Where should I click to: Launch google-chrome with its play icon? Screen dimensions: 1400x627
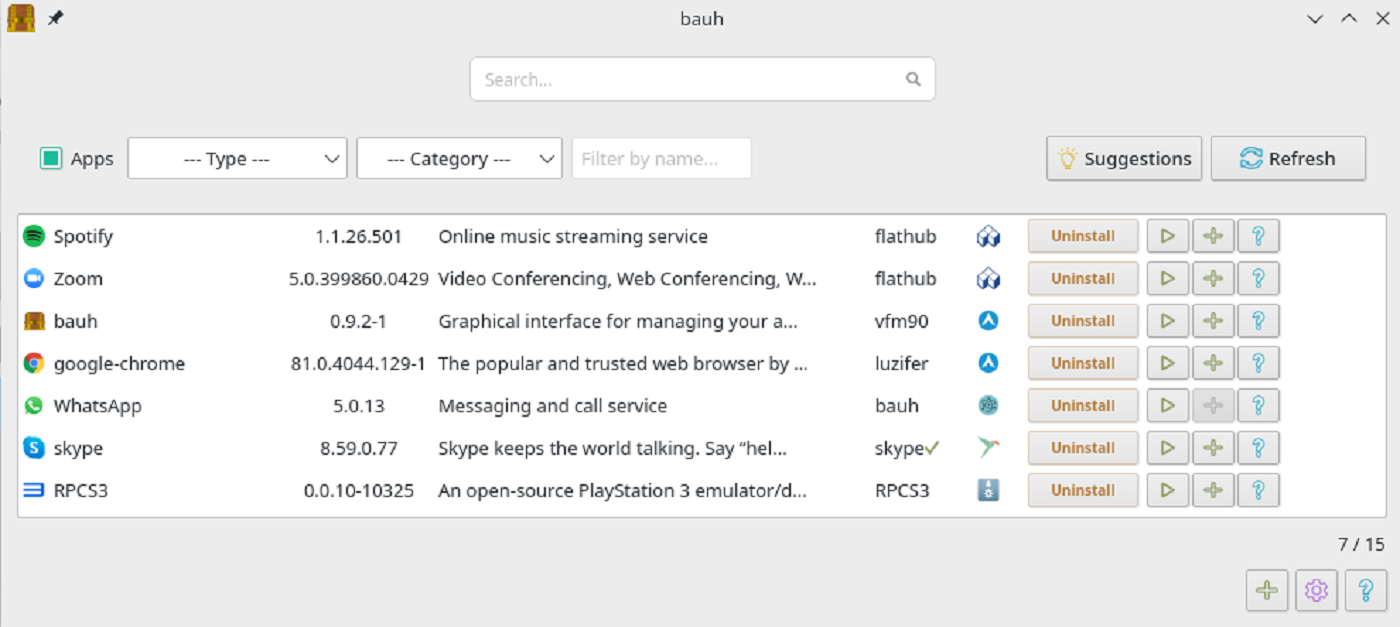[x=1167, y=363]
